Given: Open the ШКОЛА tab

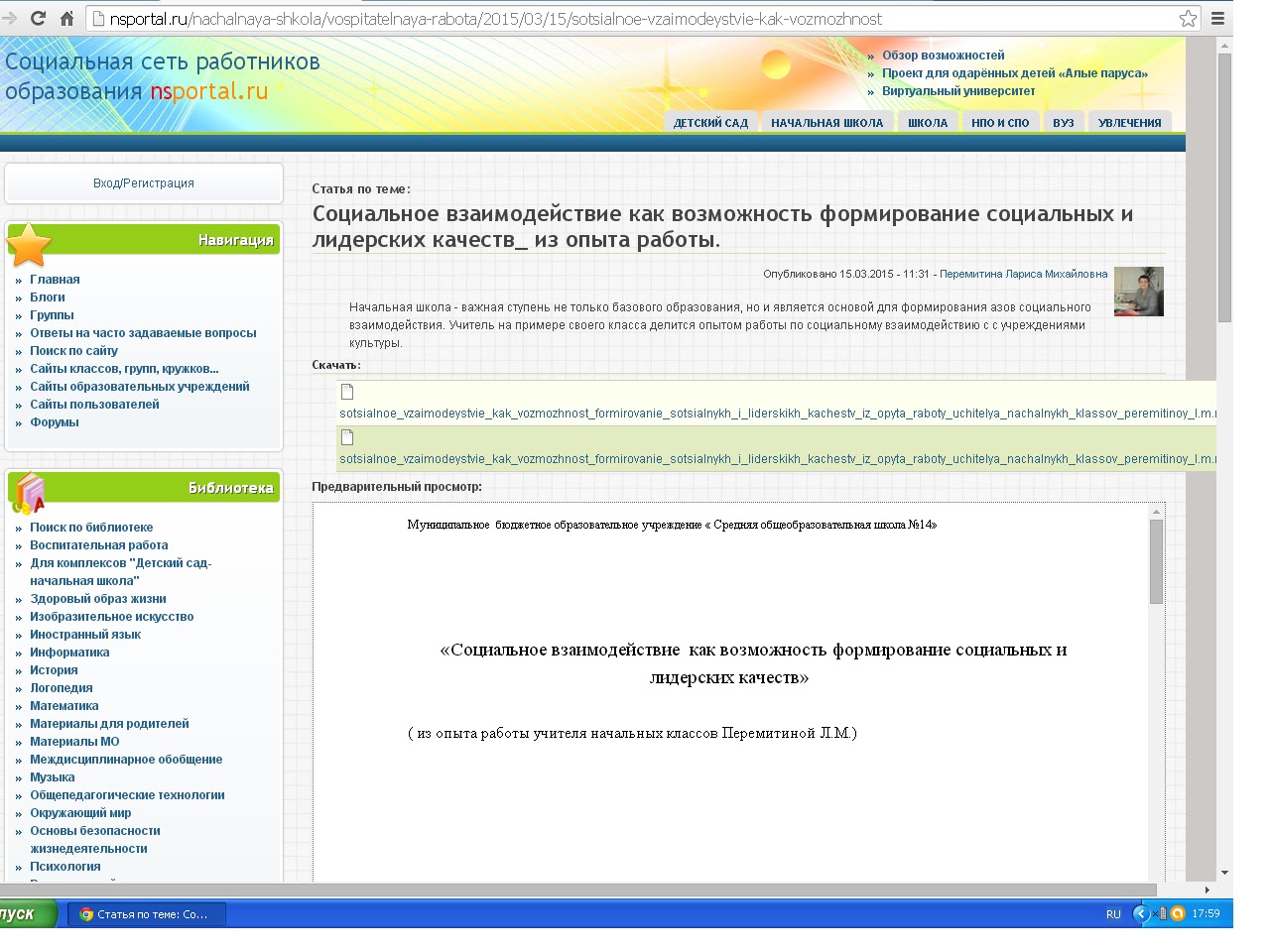Looking at the screenshot, I should tap(928, 123).
